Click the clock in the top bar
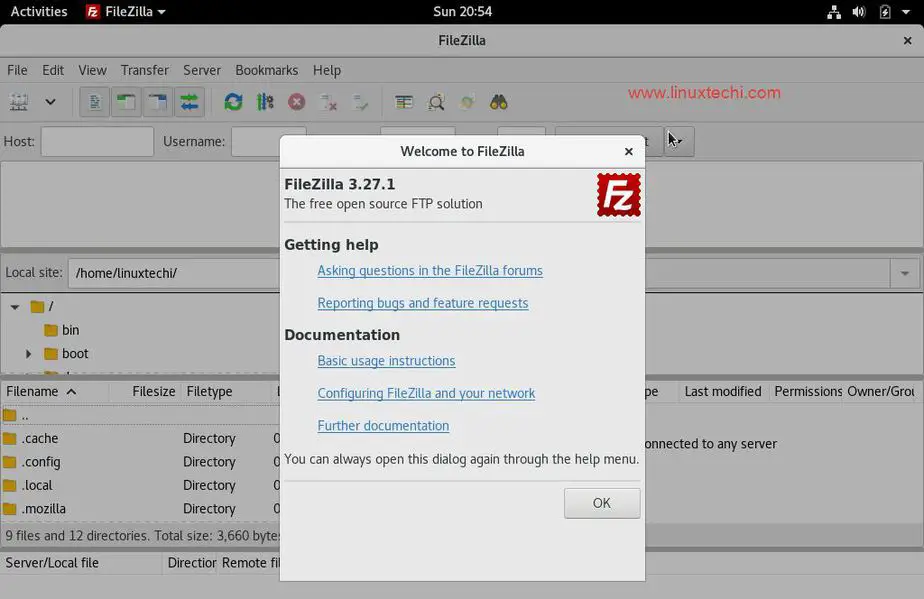Image resolution: width=924 pixels, height=599 pixels. (x=463, y=11)
